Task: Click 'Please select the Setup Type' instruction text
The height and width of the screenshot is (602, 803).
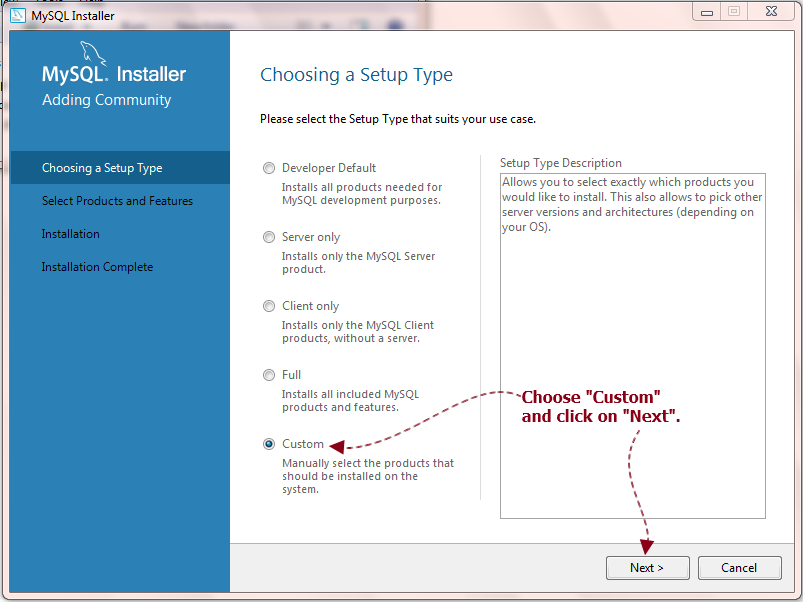Action: 398,119
